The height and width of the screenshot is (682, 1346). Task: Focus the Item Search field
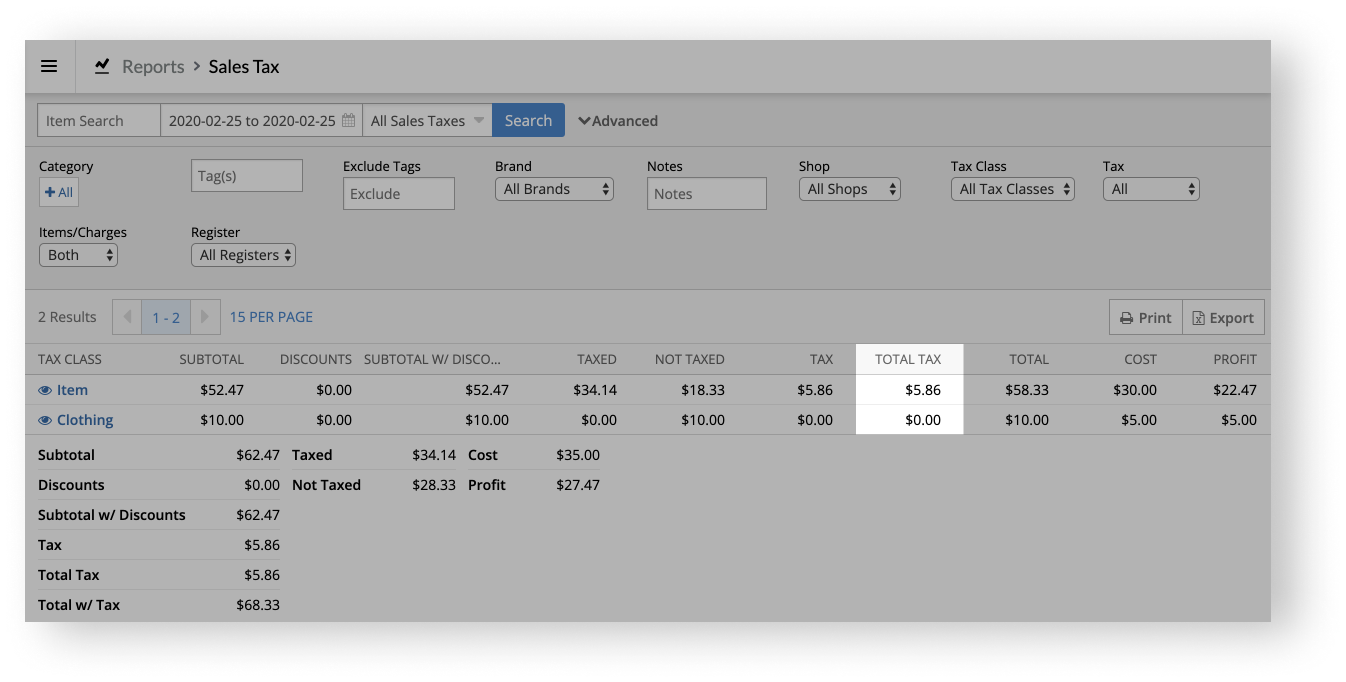coord(99,121)
